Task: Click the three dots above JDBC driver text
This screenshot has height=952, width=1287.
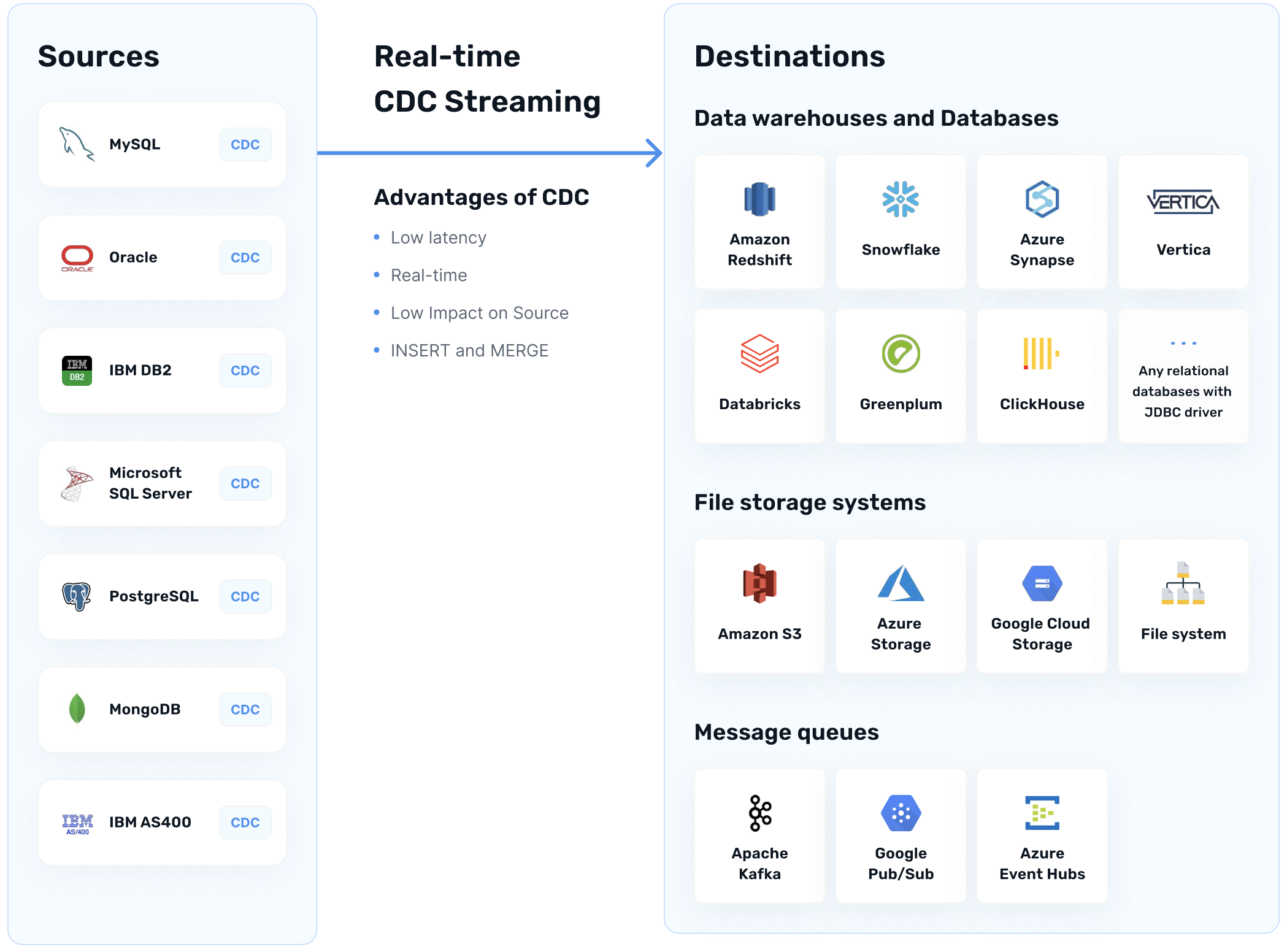Action: (x=1183, y=344)
